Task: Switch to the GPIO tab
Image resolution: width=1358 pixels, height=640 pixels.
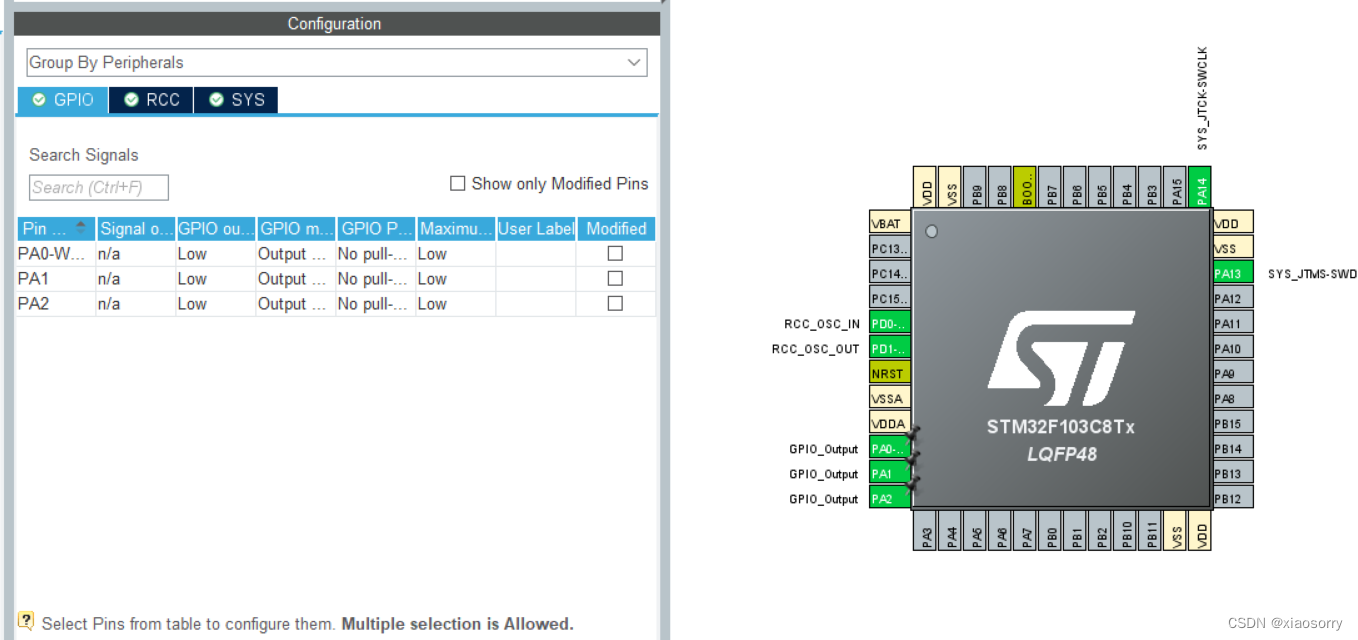Action: [x=63, y=100]
